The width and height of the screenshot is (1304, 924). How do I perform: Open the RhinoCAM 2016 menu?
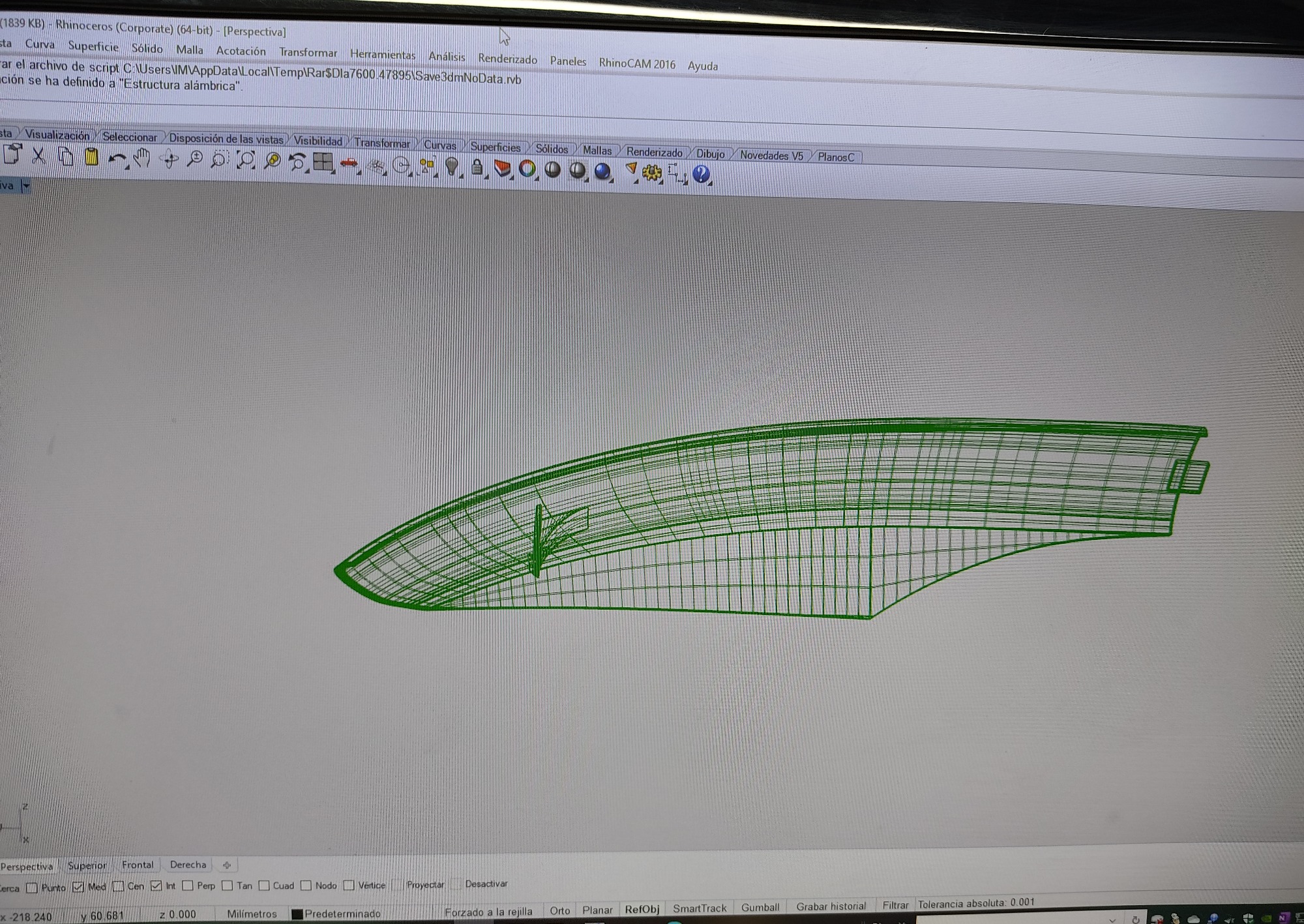tap(637, 64)
